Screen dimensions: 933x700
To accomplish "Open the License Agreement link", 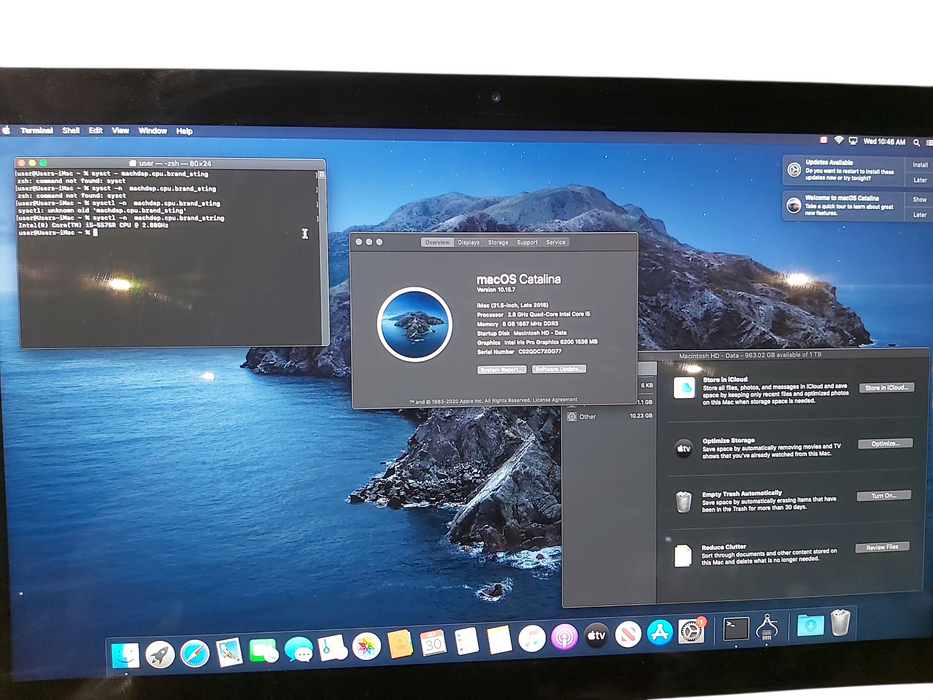I will [555, 400].
